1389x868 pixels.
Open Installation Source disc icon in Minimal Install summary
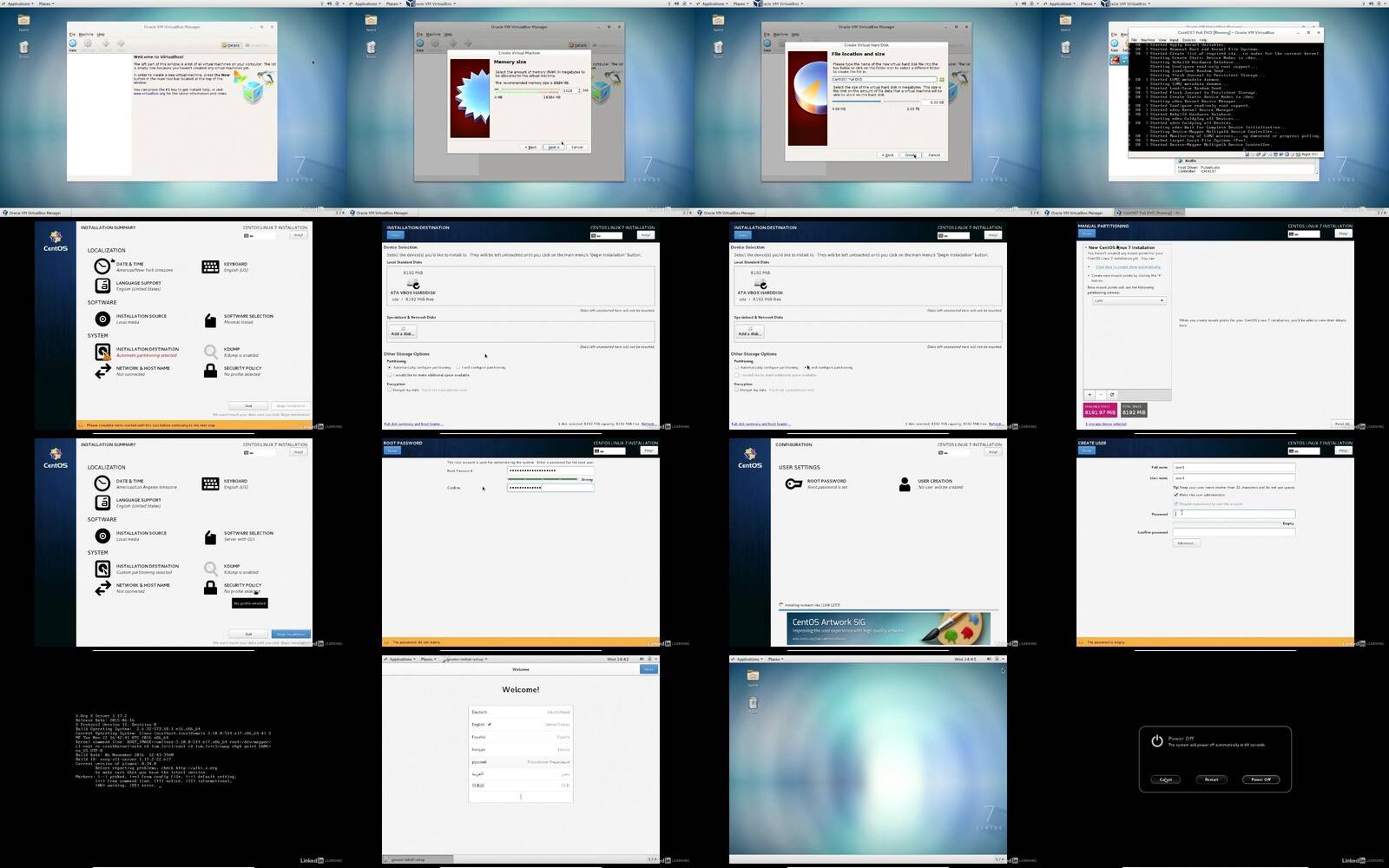102,319
